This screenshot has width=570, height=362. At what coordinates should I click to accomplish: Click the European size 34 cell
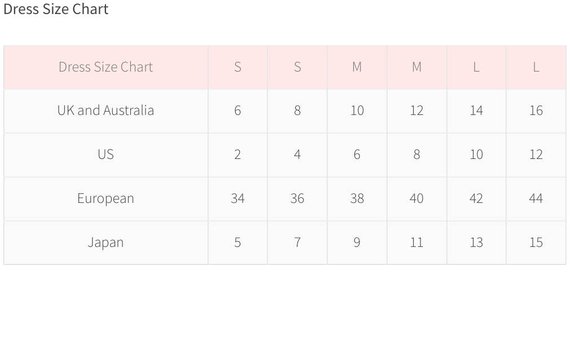238,199
